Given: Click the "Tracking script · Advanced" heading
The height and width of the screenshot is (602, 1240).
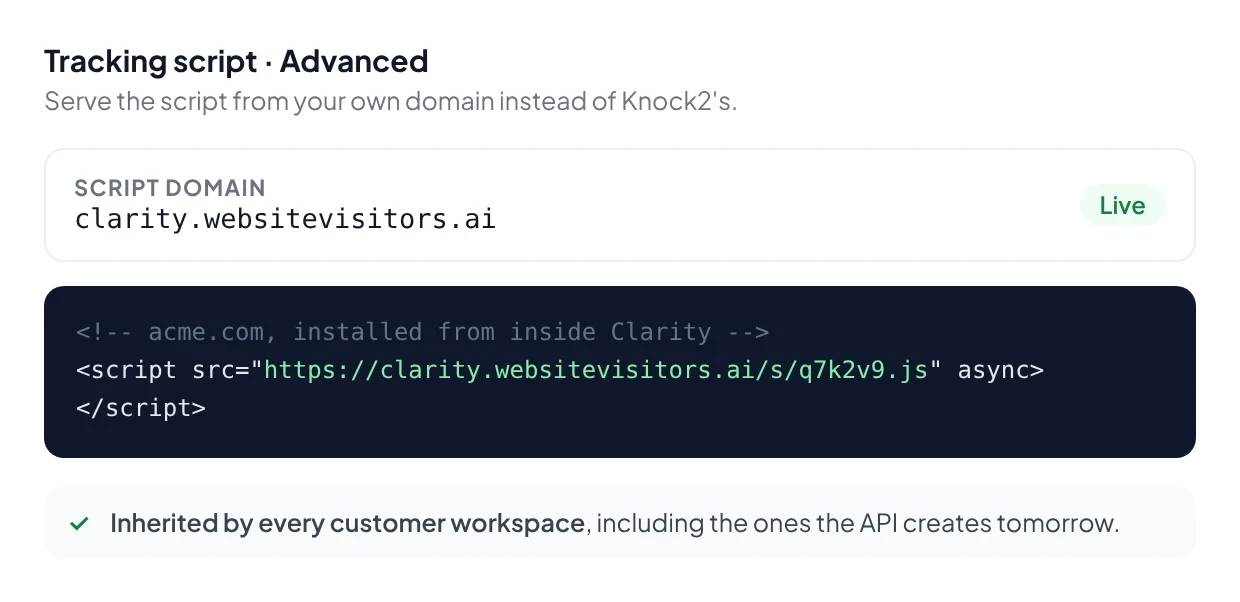Looking at the screenshot, I should point(236,61).
